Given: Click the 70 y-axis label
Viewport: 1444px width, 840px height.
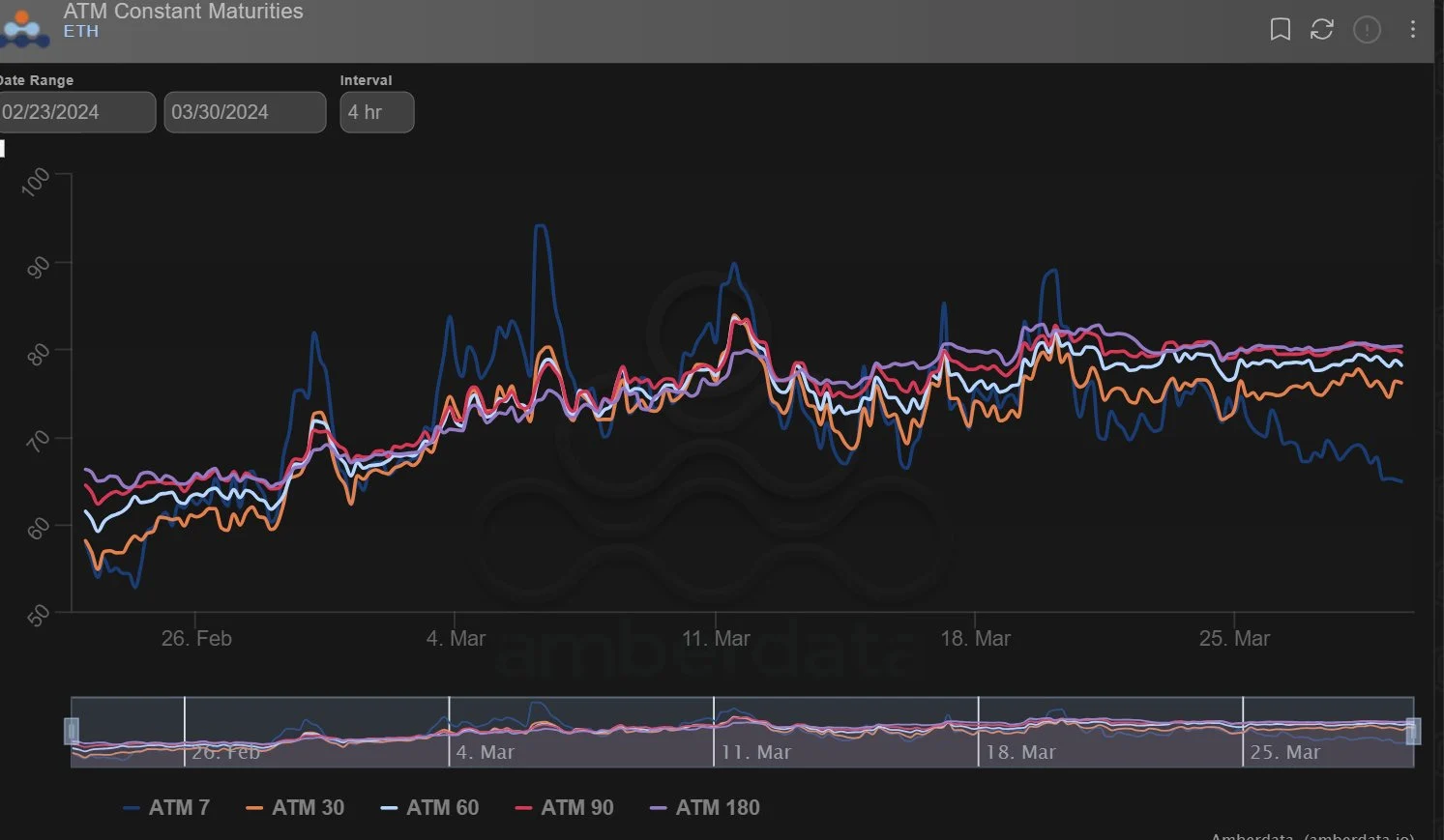Looking at the screenshot, I should tap(38, 443).
